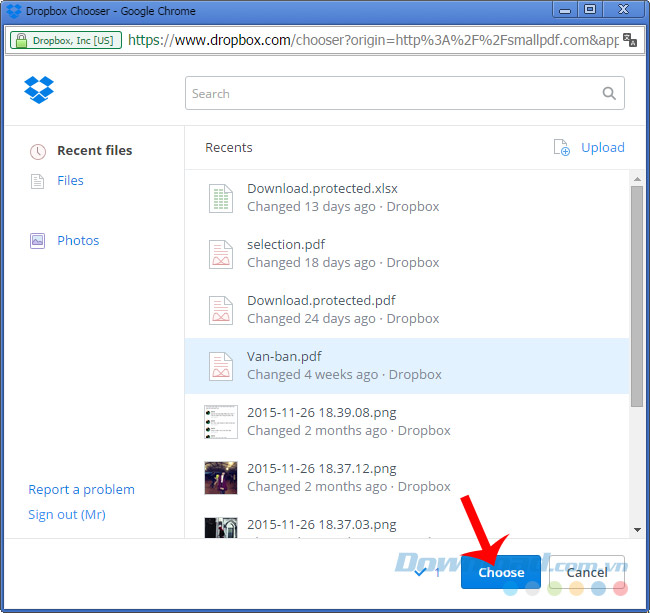Screen dimensions: 650x613
Task: Minimize the Dropbox Chooser window
Action: click(x=565, y=10)
